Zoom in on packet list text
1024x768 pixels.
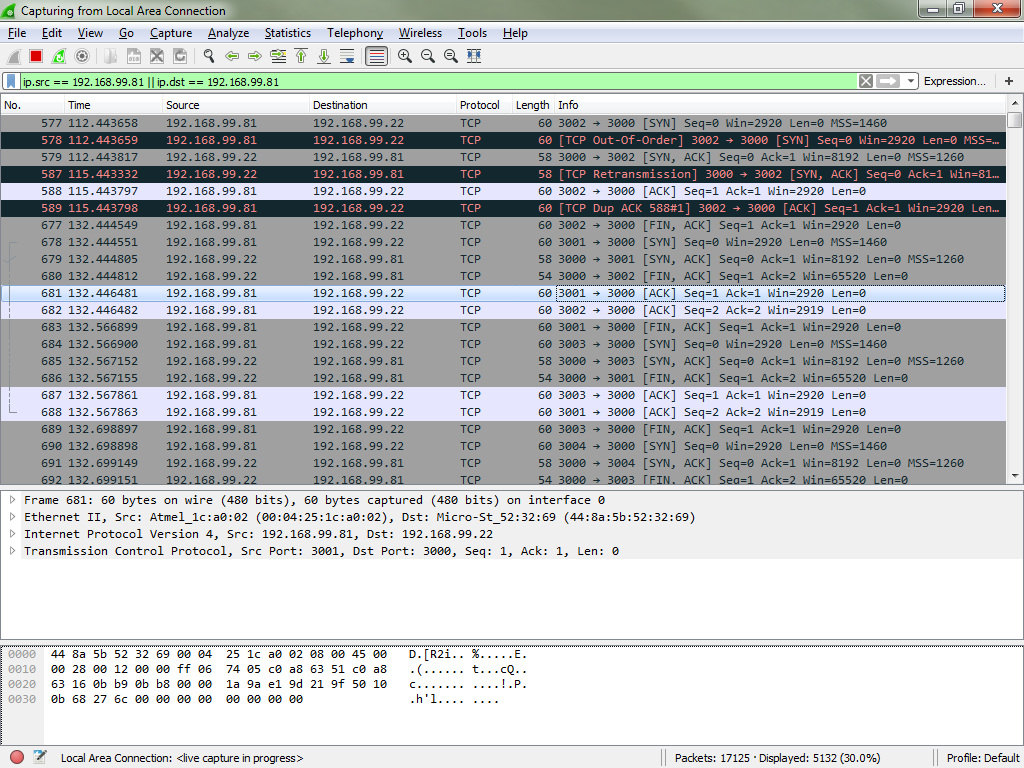(x=405, y=57)
